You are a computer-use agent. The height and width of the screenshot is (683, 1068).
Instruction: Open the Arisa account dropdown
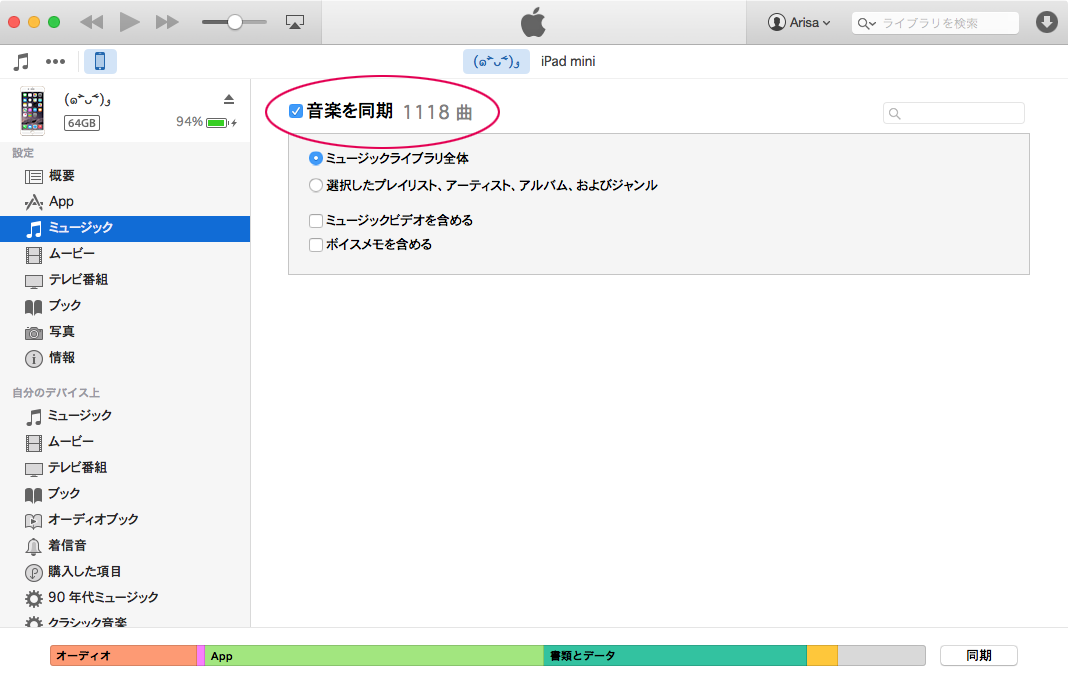799,22
